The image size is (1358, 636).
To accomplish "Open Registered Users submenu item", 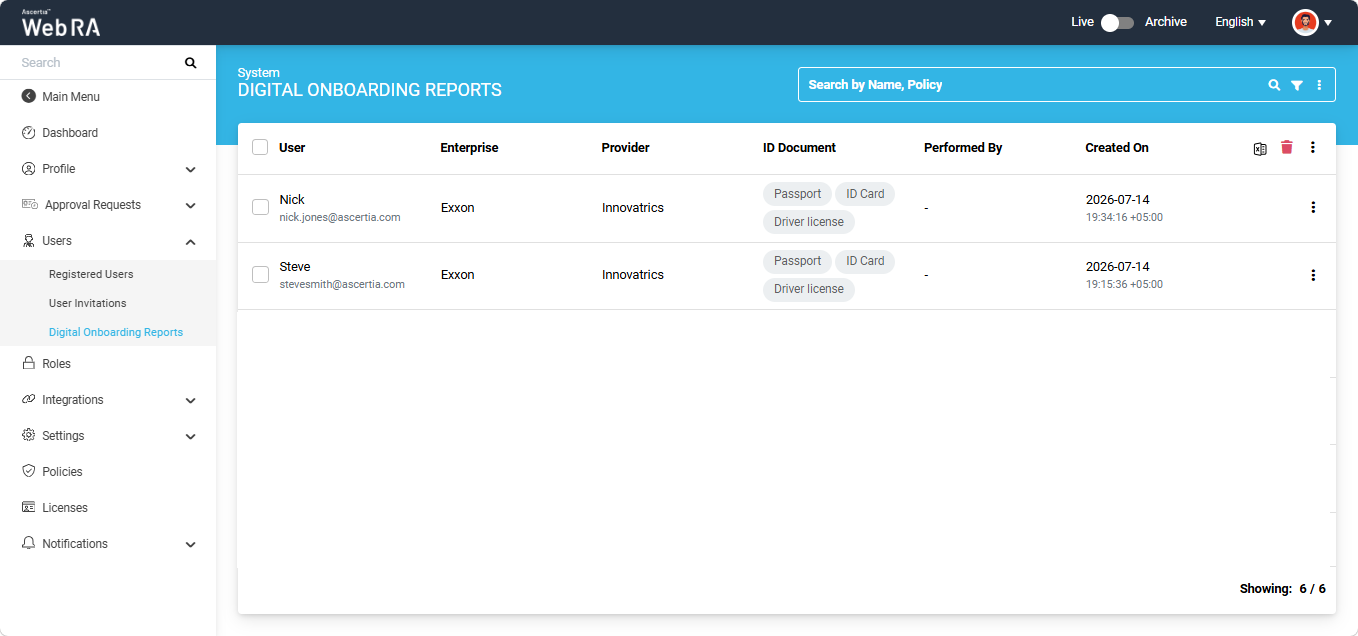I will pyautogui.click(x=91, y=274).
